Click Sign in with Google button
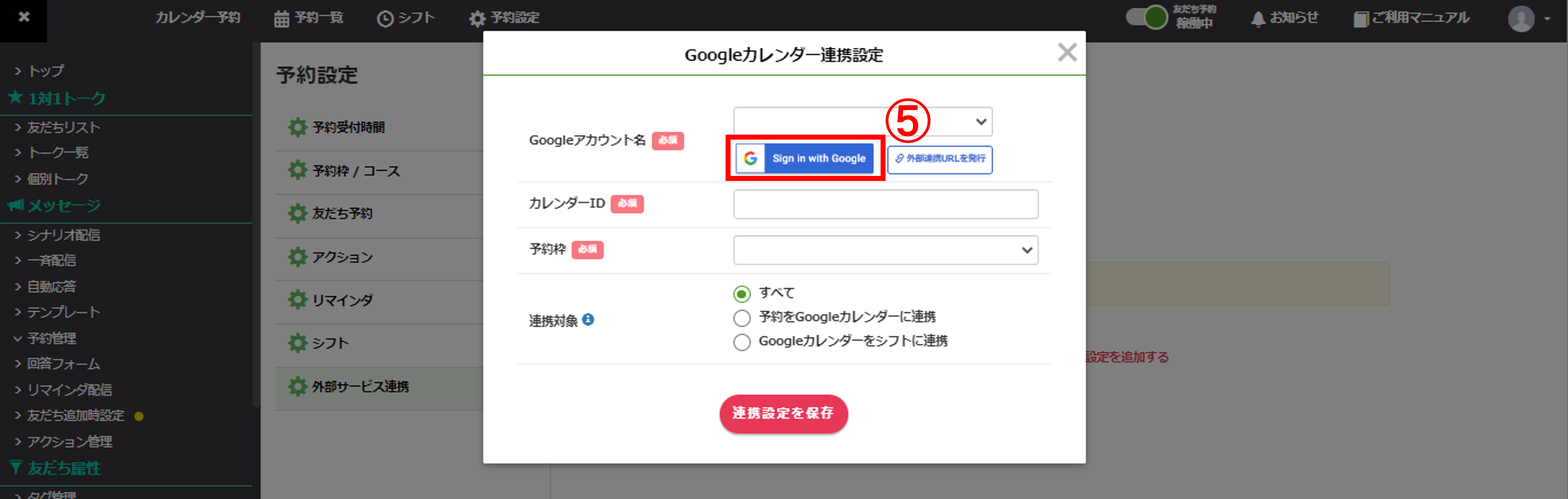The height and width of the screenshot is (499, 1568). (805, 158)
